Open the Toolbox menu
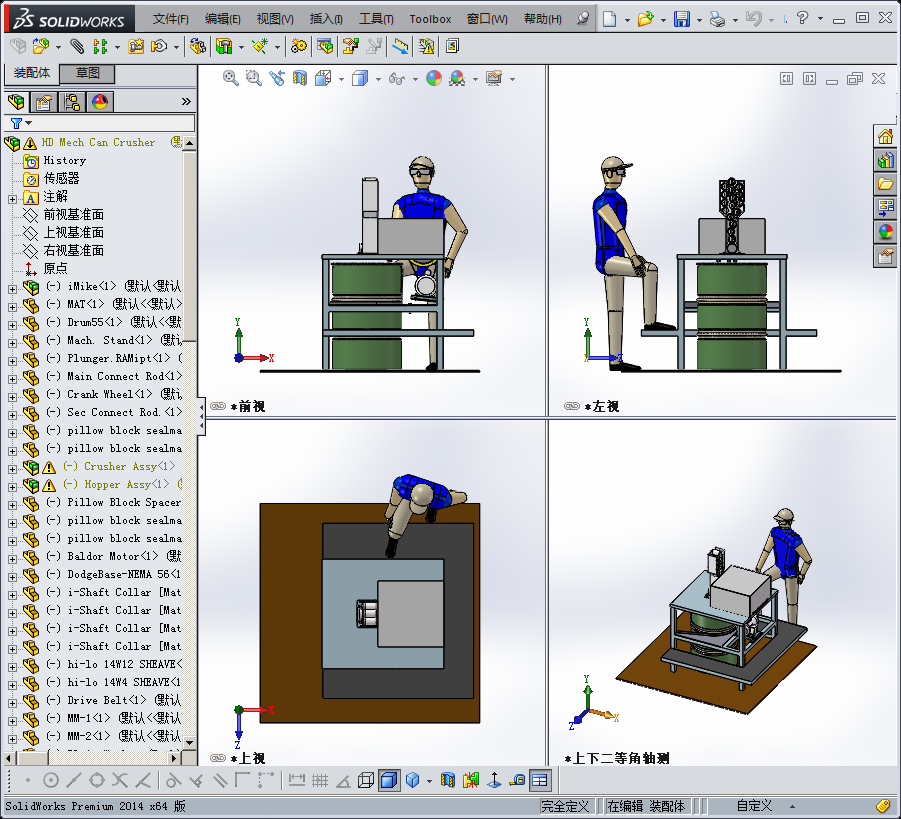Screen dimensions: 901x819 [x=430, y=19]
